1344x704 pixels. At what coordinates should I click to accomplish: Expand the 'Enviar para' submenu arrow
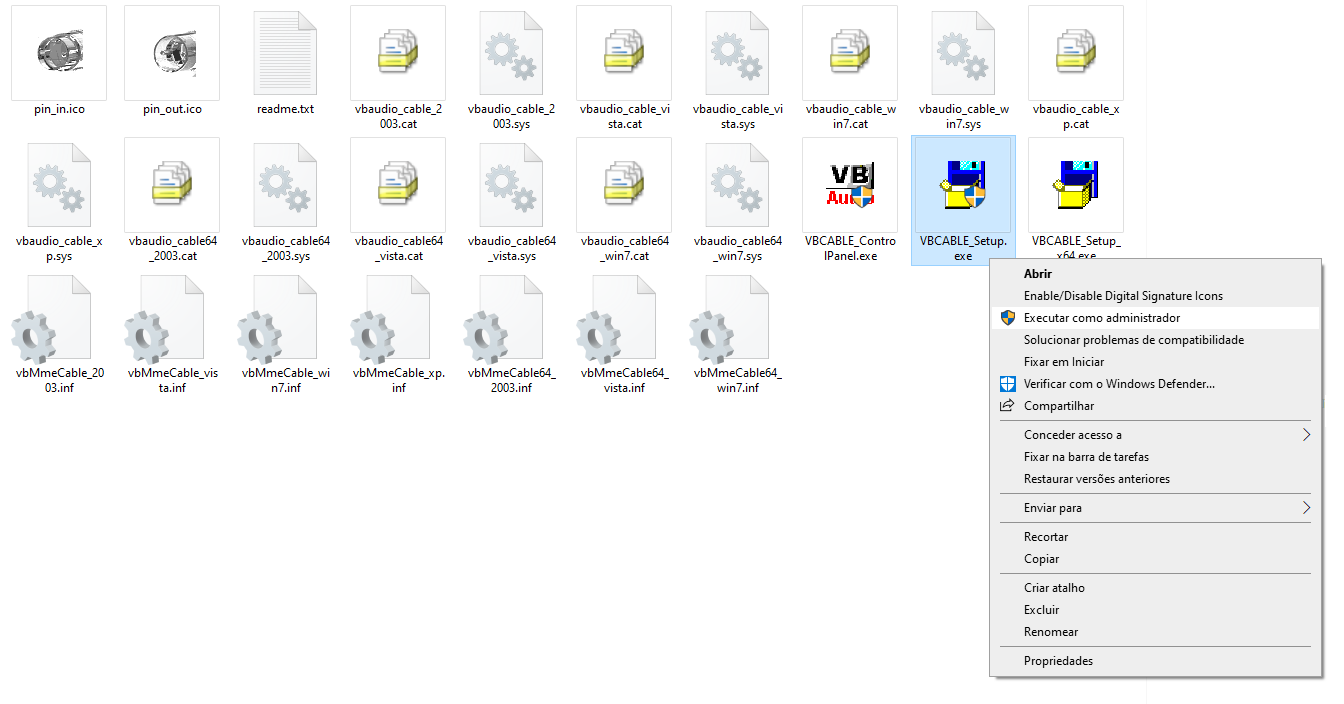1305,508
